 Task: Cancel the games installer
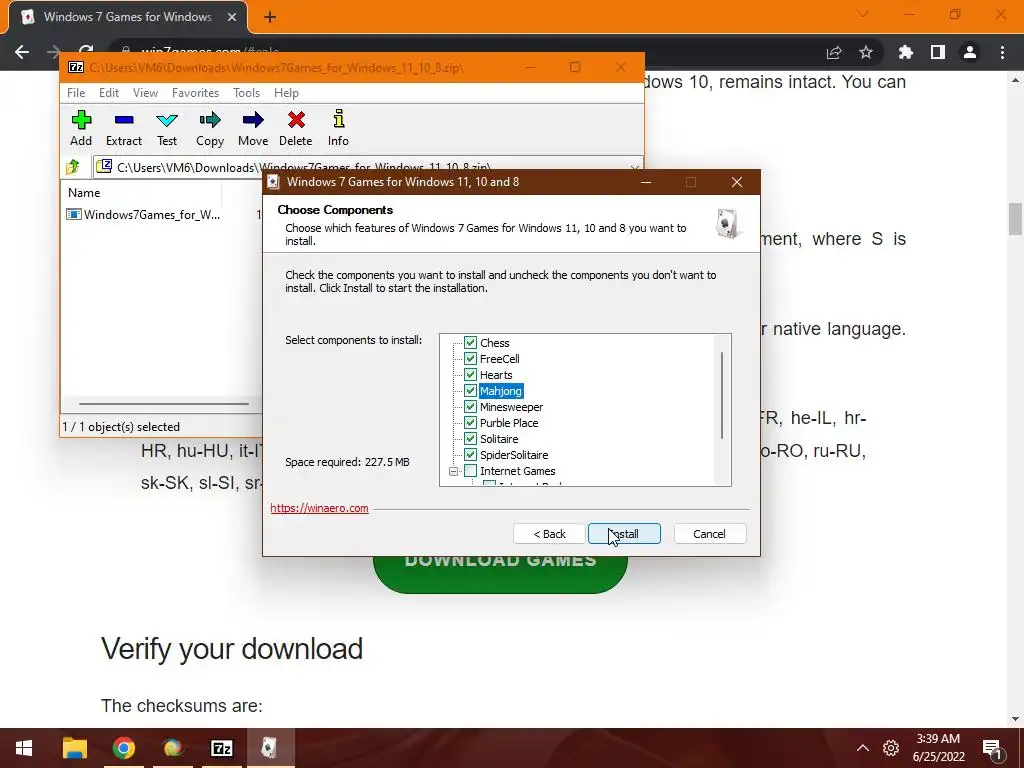click(709, 534)
